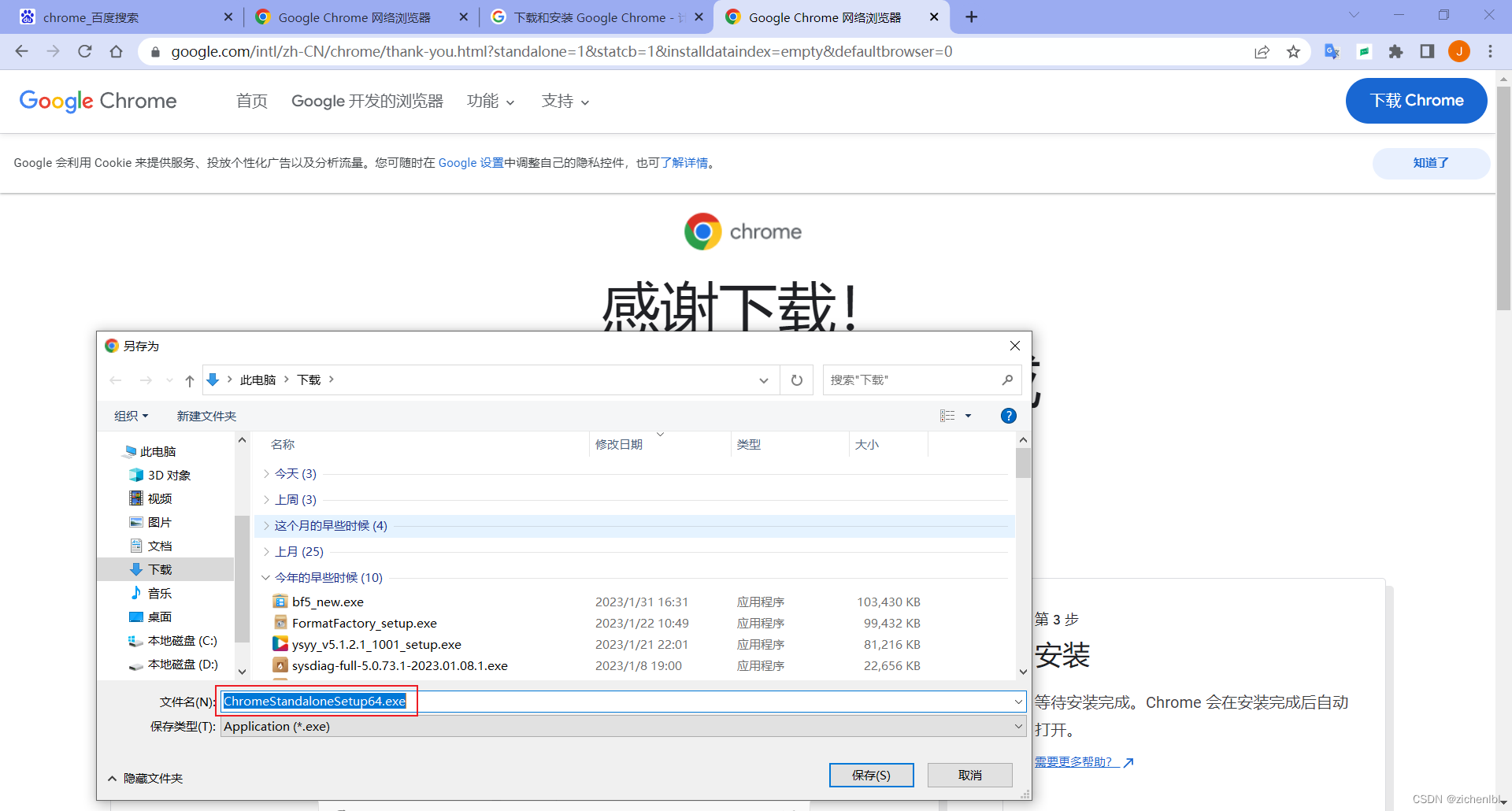Click the 保存(S) button
This screenshot has width=1512, height=811.
(871, 776)
